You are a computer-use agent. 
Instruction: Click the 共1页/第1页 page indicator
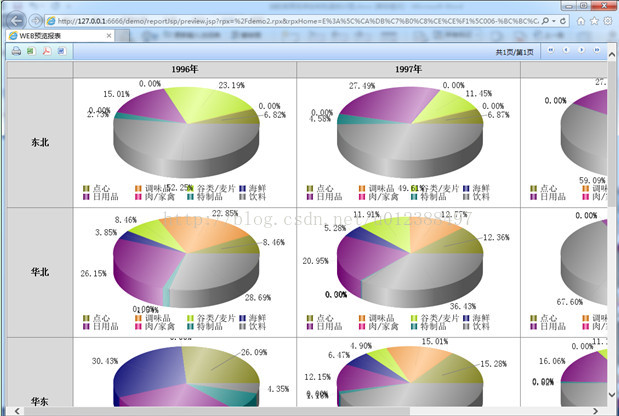click(514, 52)
